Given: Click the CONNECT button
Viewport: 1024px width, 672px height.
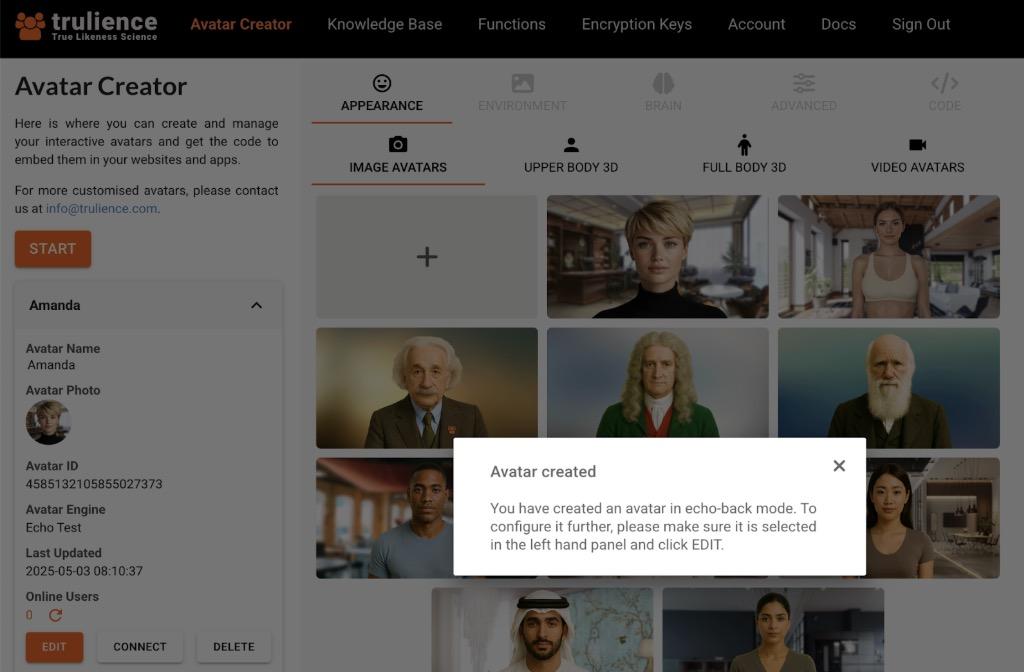Looking at the screenshot, I should (x=140, y=647).
